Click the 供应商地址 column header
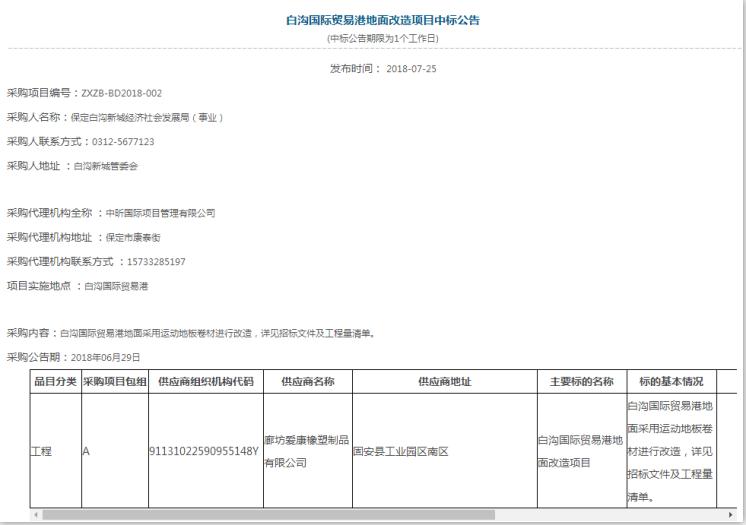The height and width of the screenshot is (525, 746). (444, 382)
